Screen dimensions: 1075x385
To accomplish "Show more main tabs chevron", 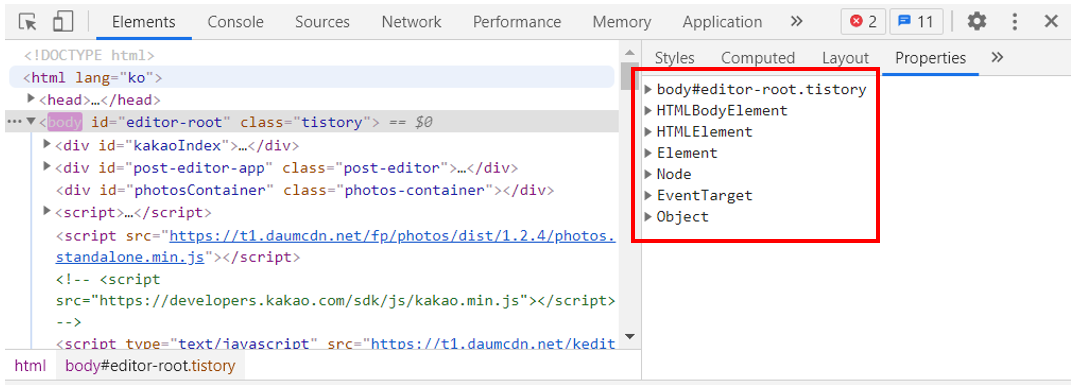I will 796,21.
